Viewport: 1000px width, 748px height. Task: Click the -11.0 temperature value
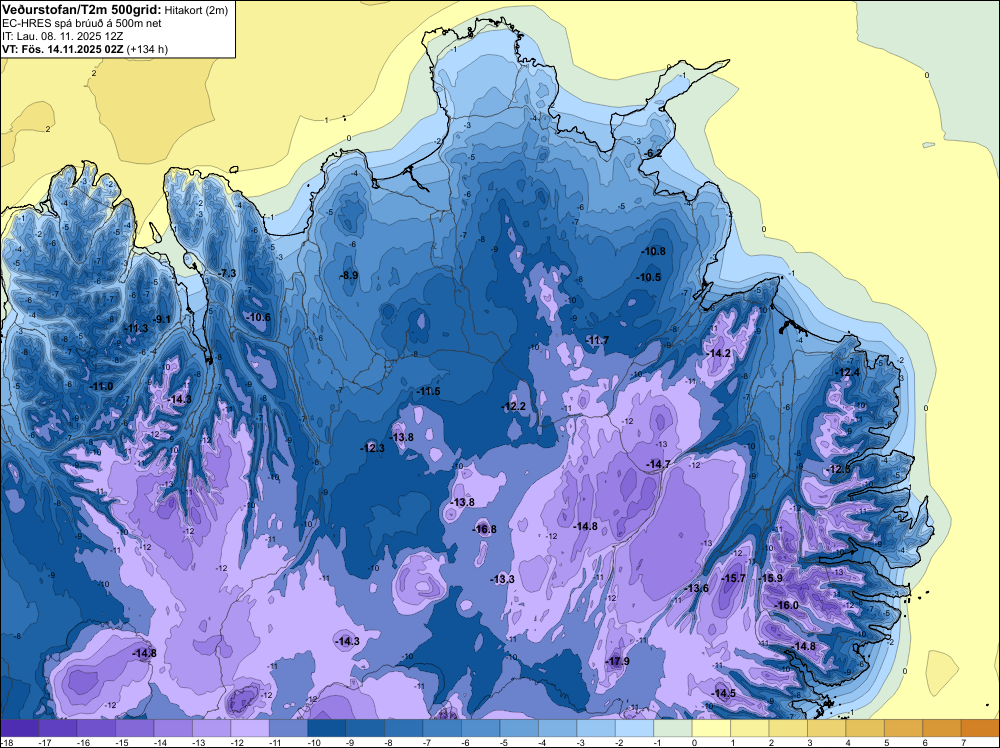tap(102, 386)
